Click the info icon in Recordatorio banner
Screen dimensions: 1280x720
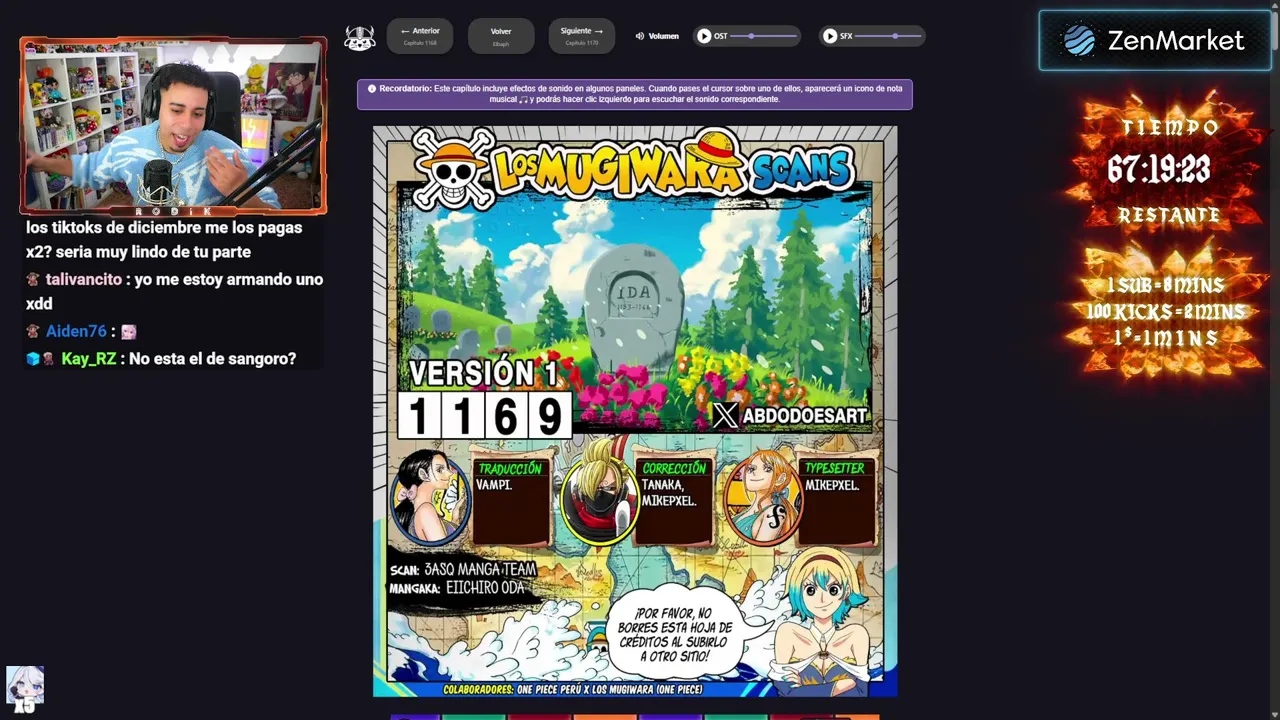(x=372, y=88)
